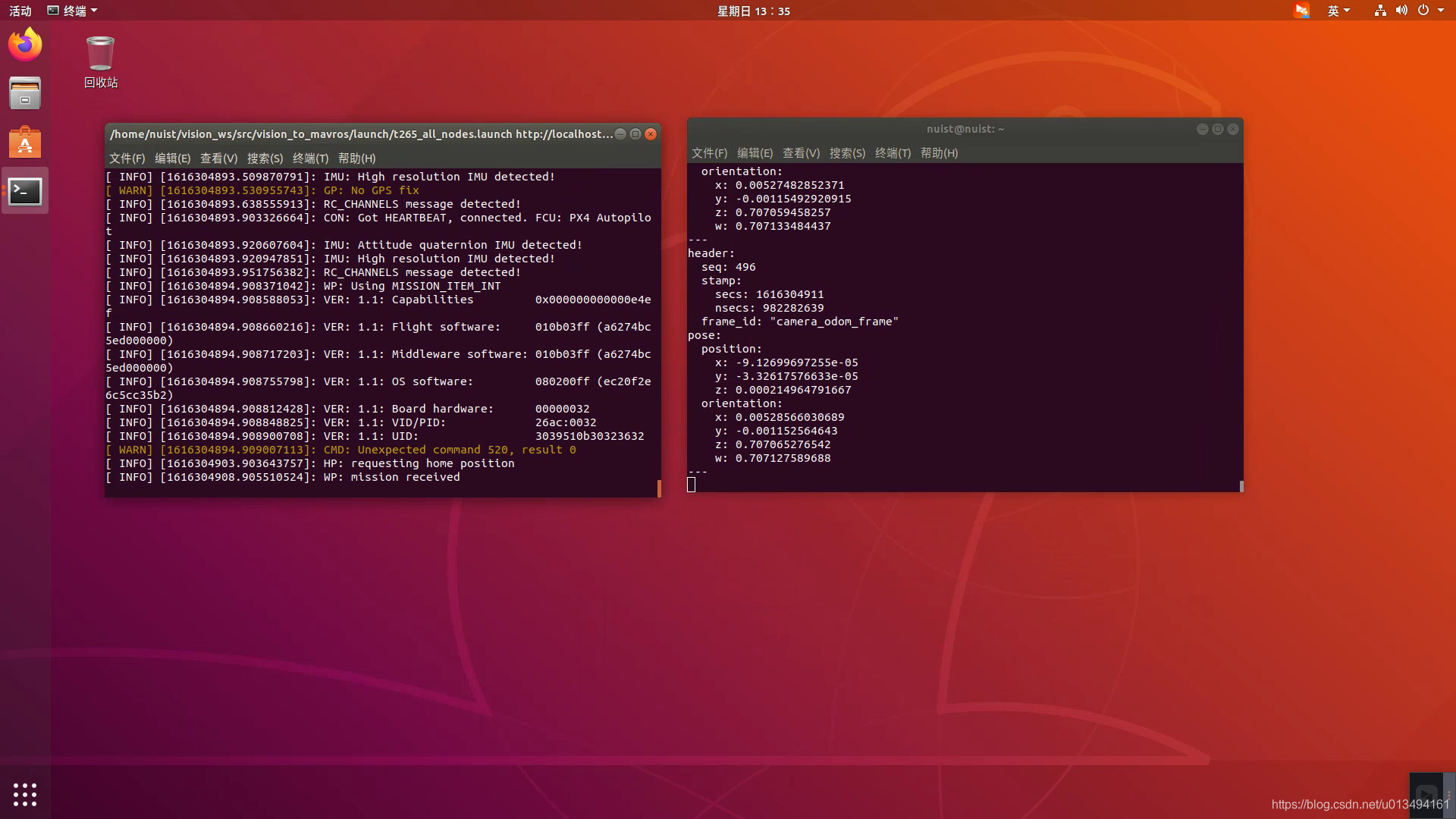Maximize the t265_all_nodes.launch terminal window
This screenshot has width=1456, height=819.
tap(635, 134)
